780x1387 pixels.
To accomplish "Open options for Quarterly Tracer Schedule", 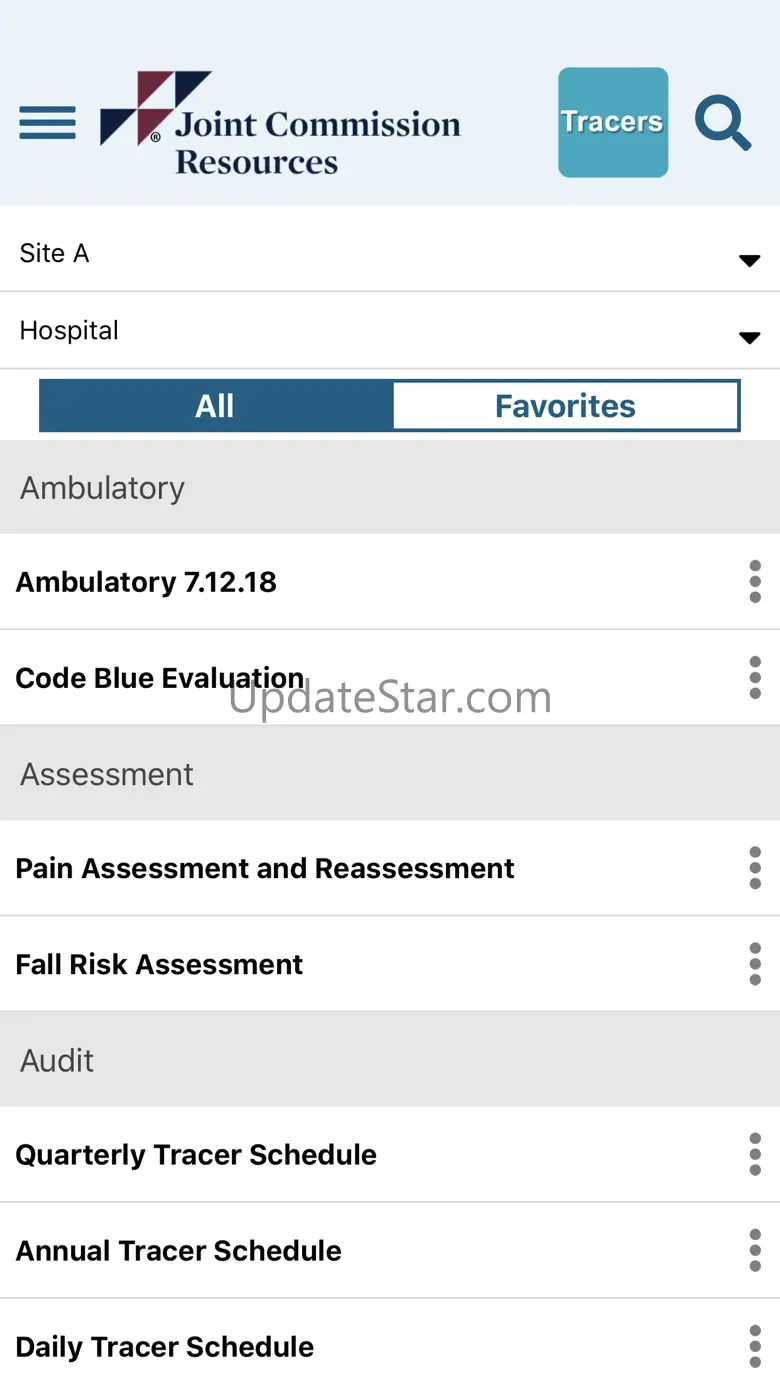I will pyautogui.click(x=755, y=1155).
